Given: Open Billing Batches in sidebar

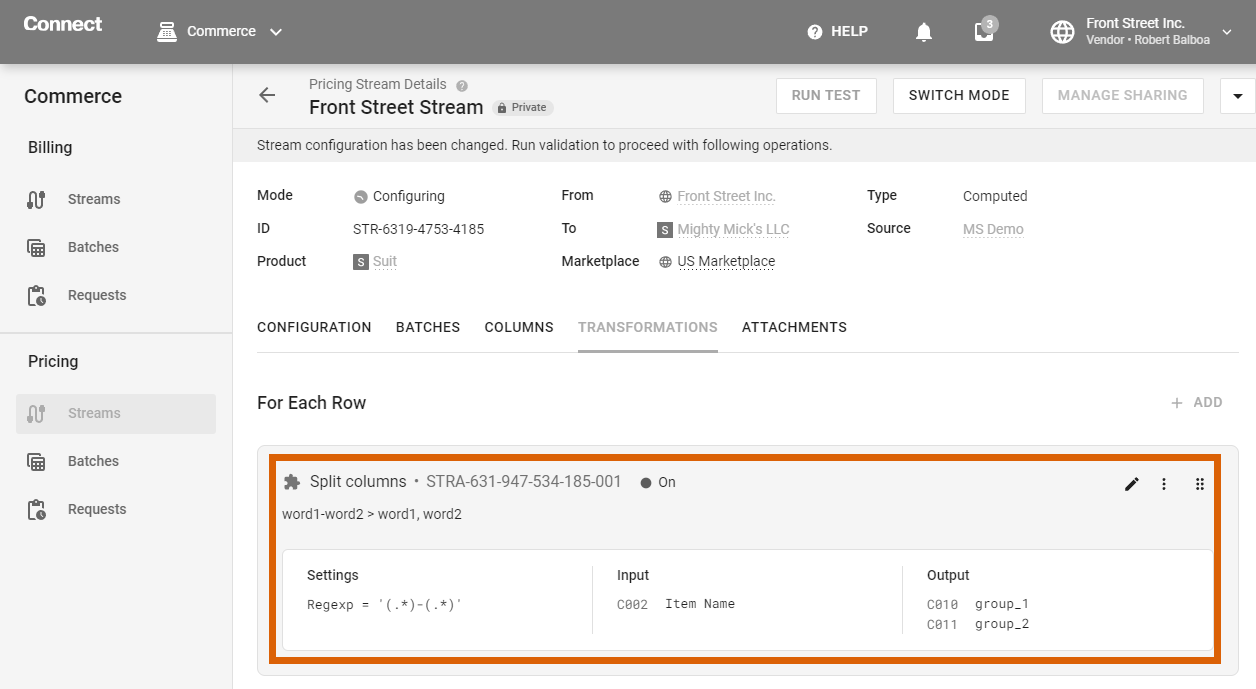Looking at the screenshot, I should click(116, 247).
